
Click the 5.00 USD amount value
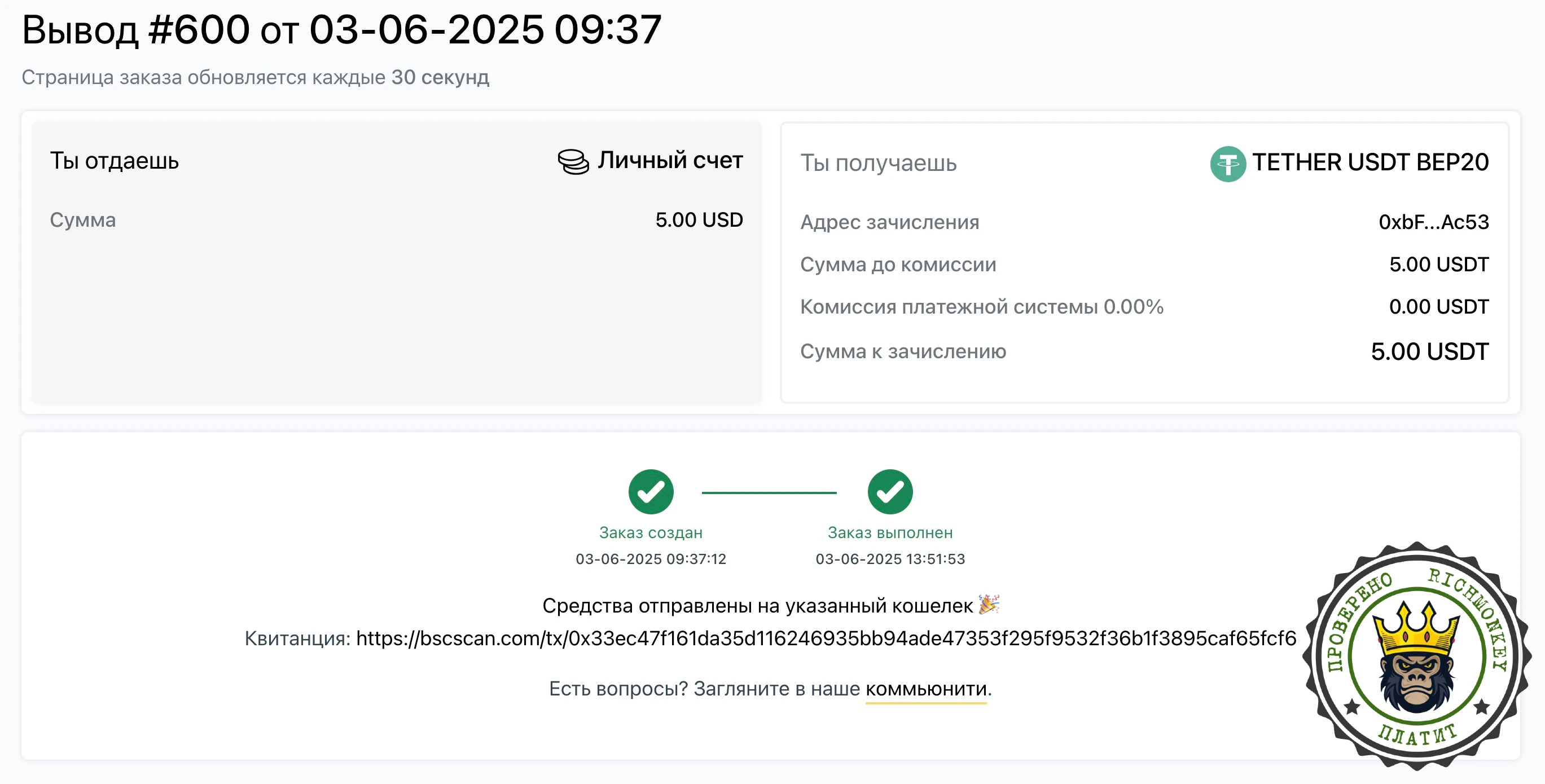click(x=699, y=220)
